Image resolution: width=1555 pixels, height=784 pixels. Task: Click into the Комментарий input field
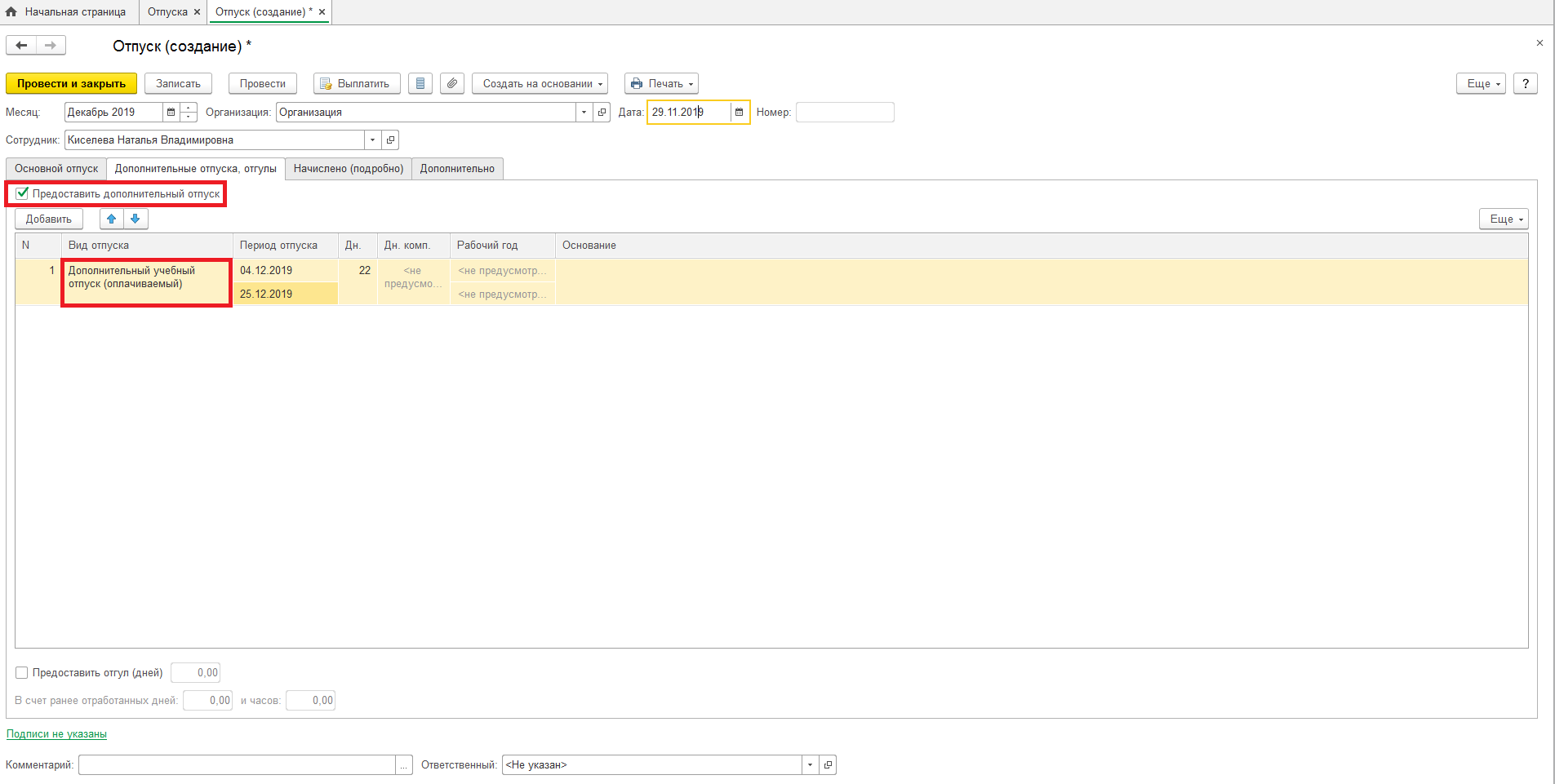[x=237, y=765]
